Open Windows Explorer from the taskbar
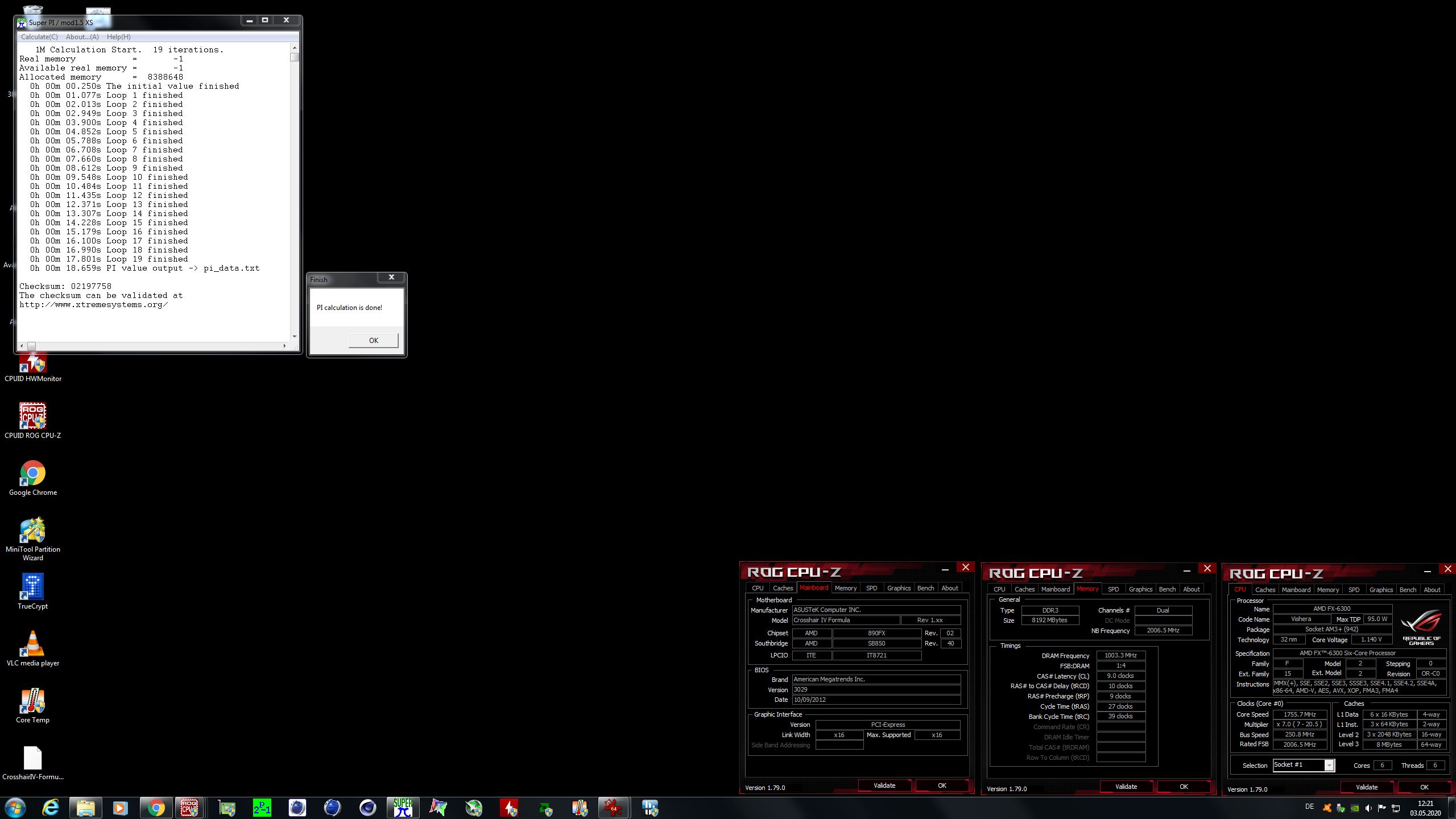Viewport: 1456px width, 819px height. [85, 808]
